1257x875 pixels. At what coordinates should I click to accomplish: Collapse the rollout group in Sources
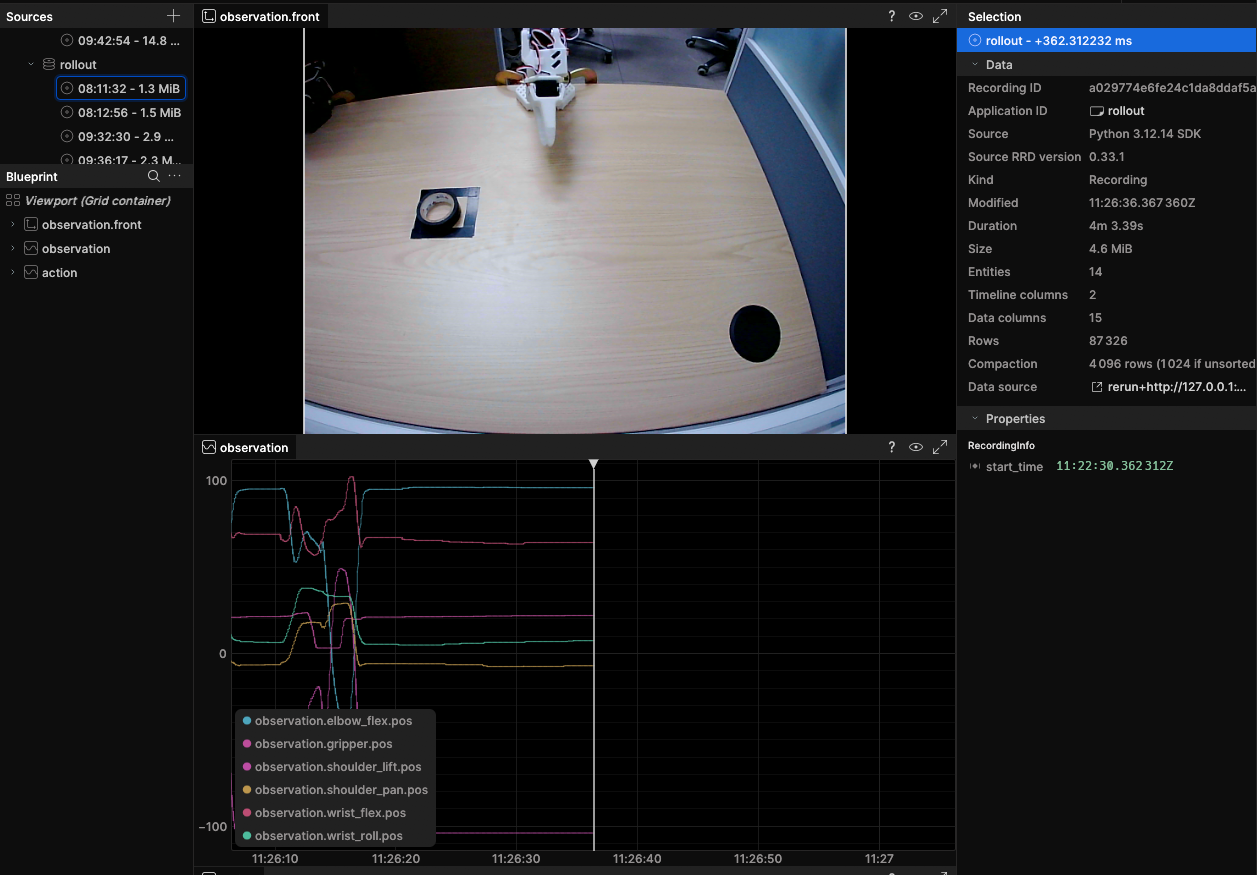click(x=31, y=64)
